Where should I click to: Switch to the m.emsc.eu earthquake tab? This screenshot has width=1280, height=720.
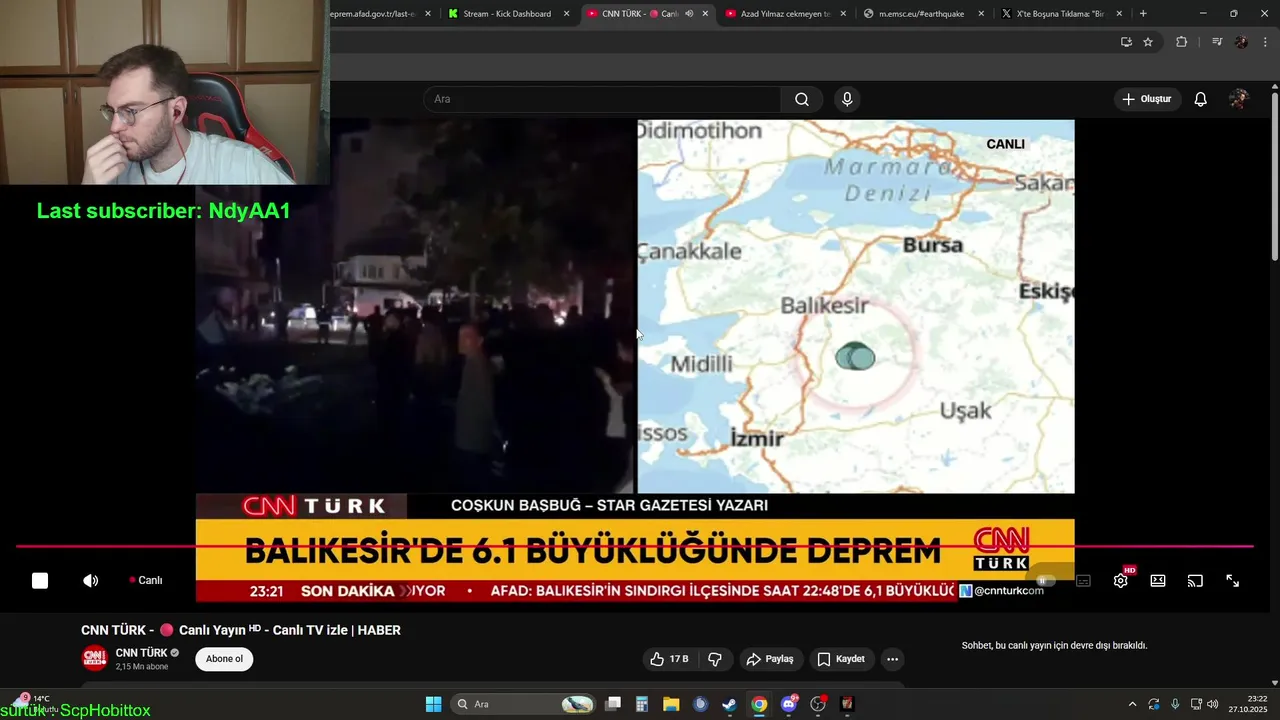click(x=922, y=14)
